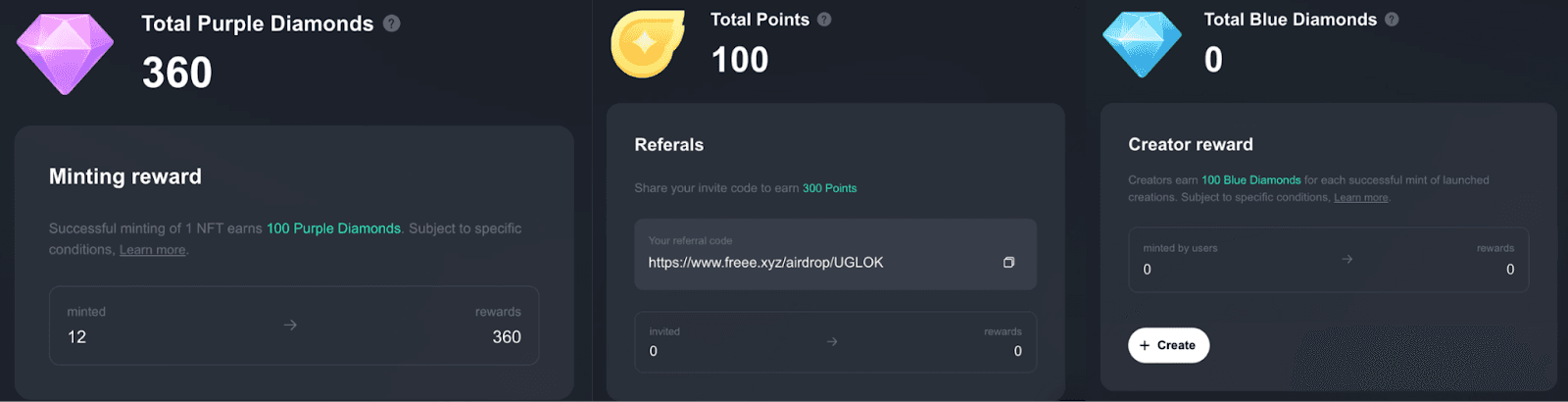This screenshot has width=1568, height=402.
Task: Open Learn more link under Creator reward
Action: click(1360, 197)
